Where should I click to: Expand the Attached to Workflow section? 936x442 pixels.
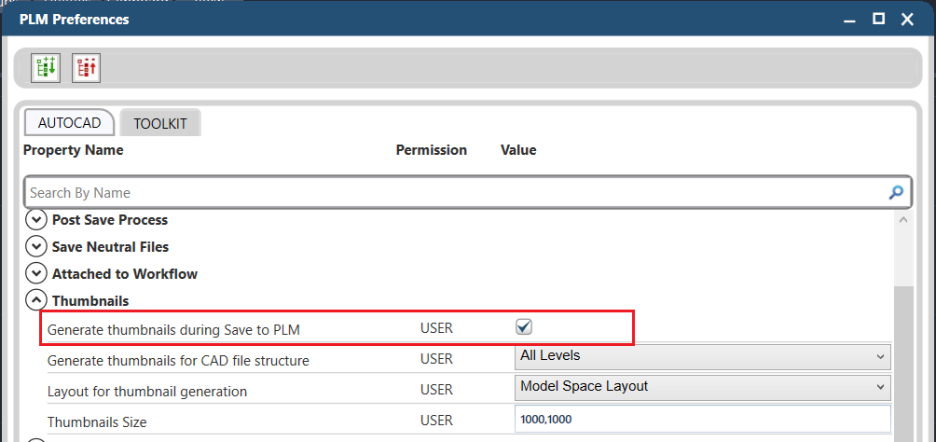coord(37,274)
